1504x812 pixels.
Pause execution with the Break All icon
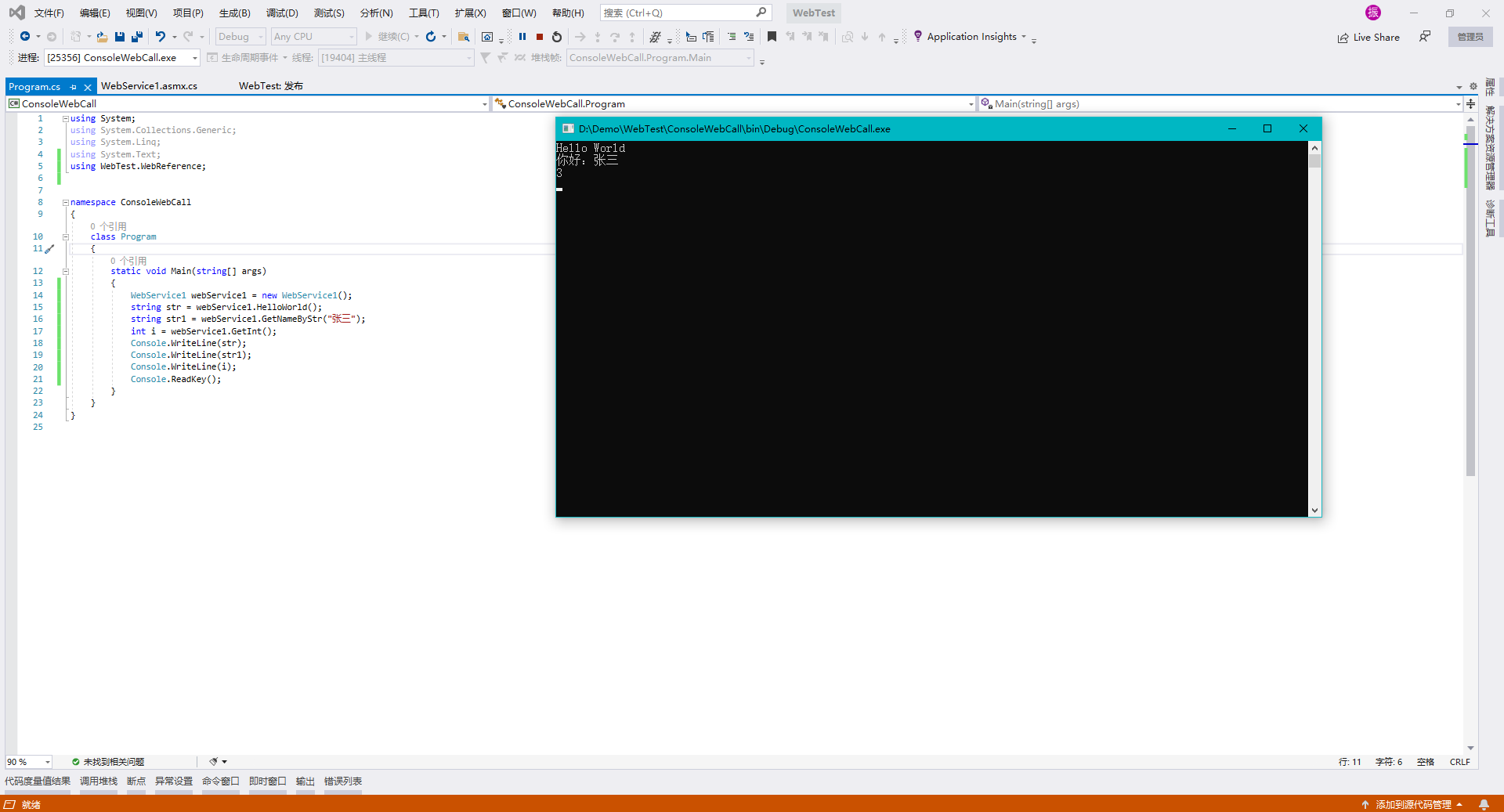coord(522,37)
